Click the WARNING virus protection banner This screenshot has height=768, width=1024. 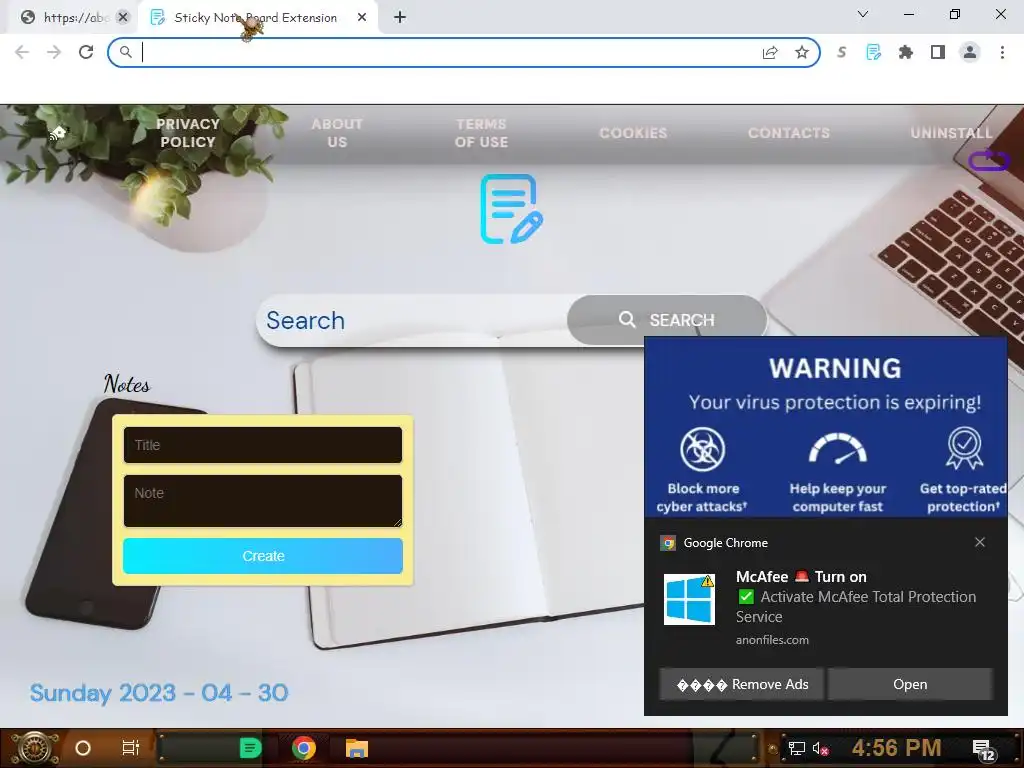pos(826,428)
